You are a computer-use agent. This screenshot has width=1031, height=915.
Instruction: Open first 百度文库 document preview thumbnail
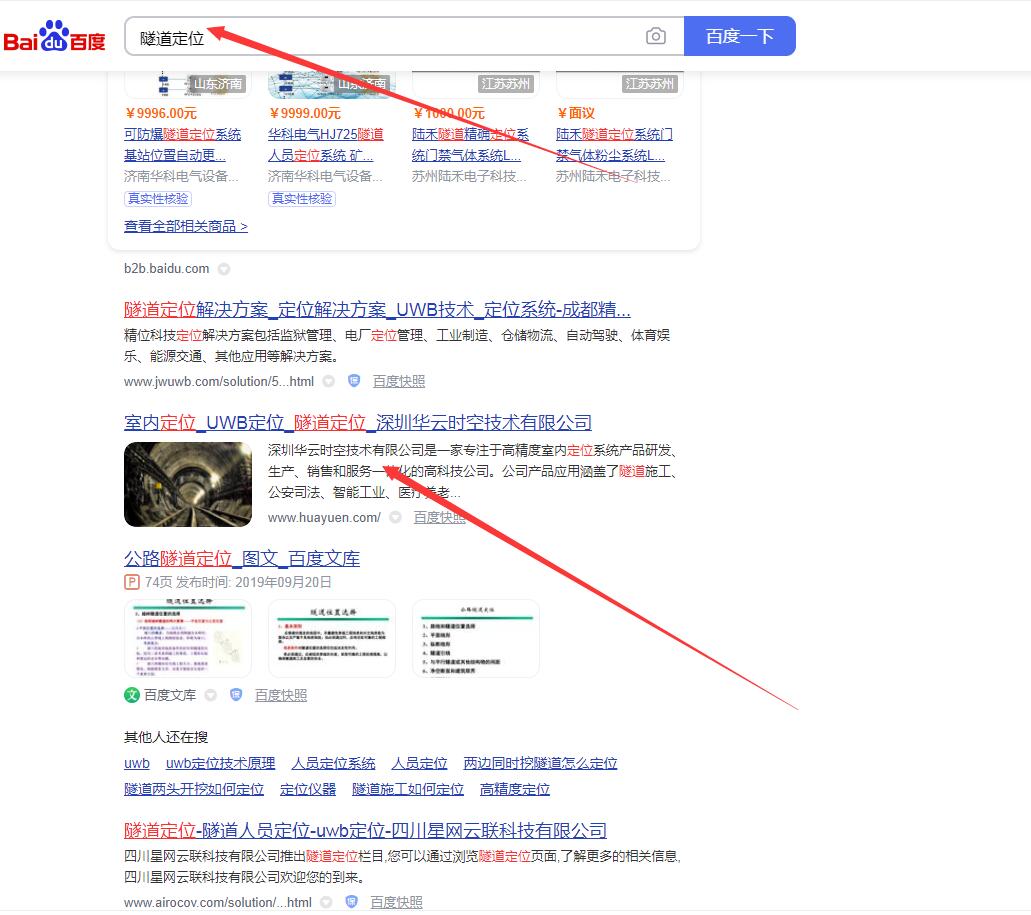tap(188, 638)
